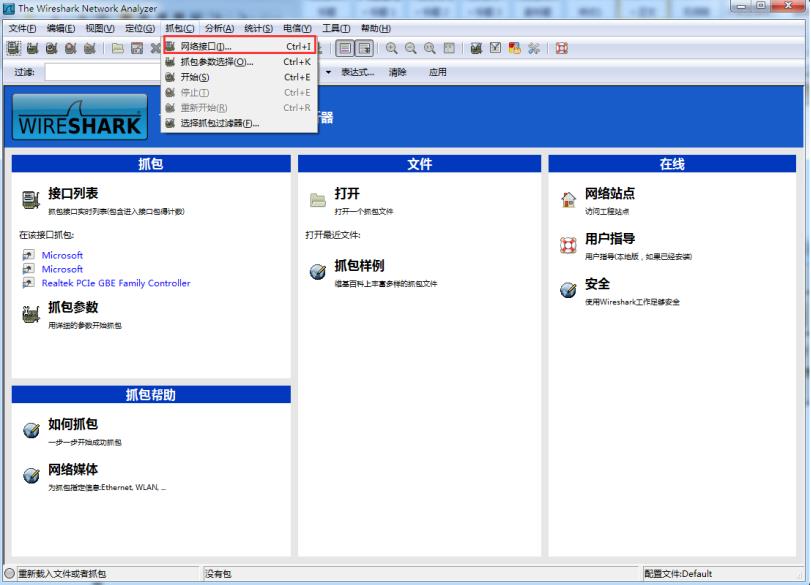Click the save capture file toolbar icon

[137, 49]
